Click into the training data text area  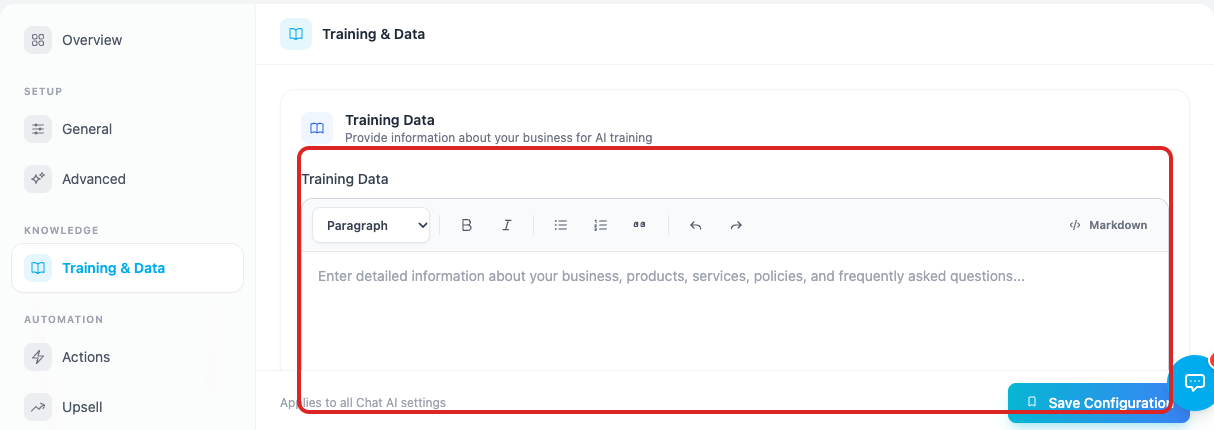(735, 310)
